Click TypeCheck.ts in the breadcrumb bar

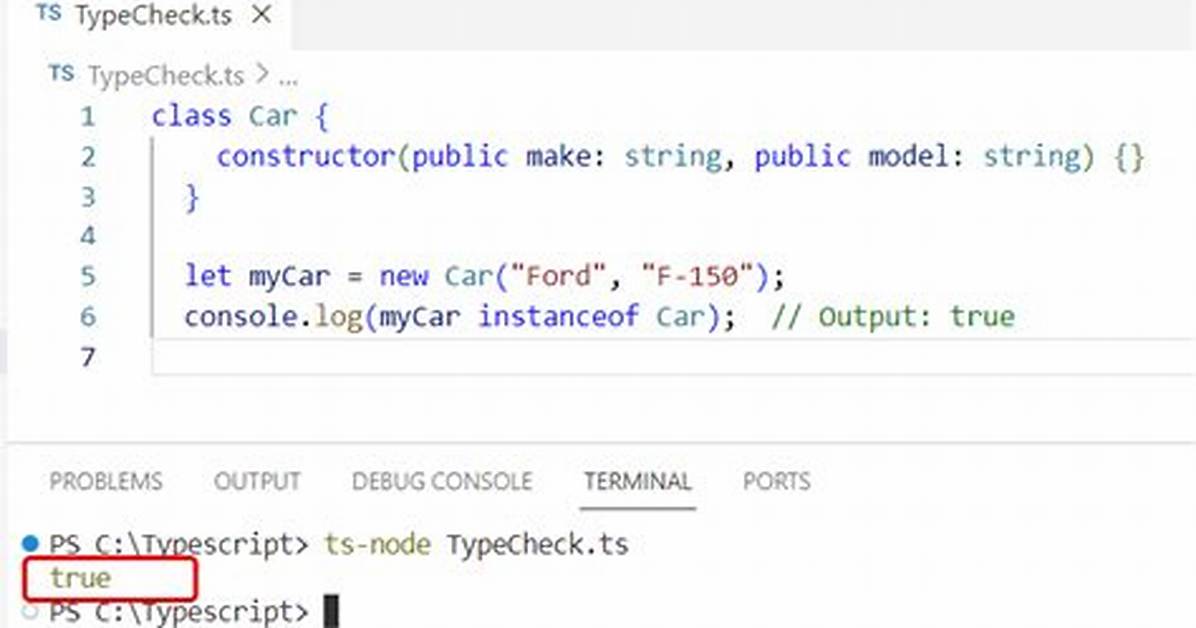point(166,76)
